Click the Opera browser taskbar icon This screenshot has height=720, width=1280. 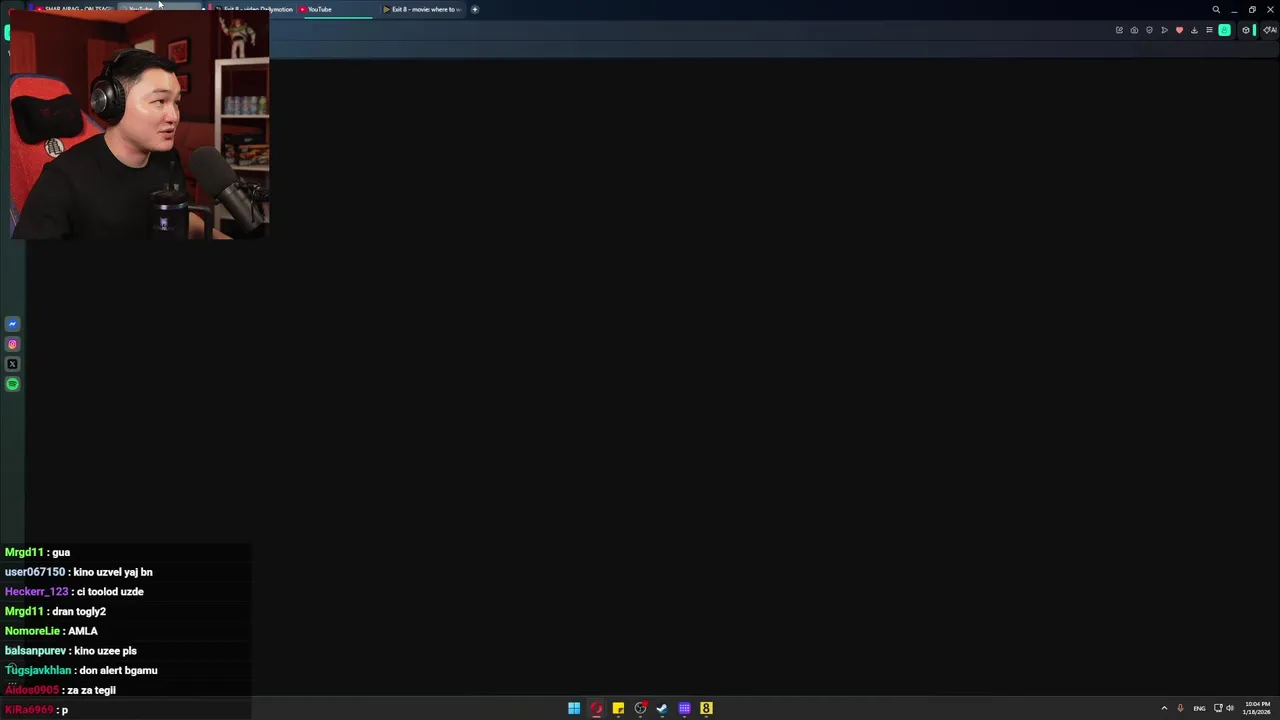pos(596,708)
